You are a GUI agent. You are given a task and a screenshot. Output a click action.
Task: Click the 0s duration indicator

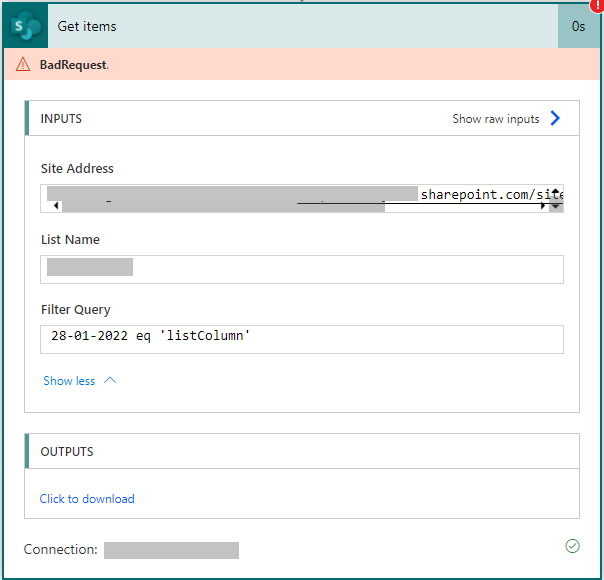point(578,26)
